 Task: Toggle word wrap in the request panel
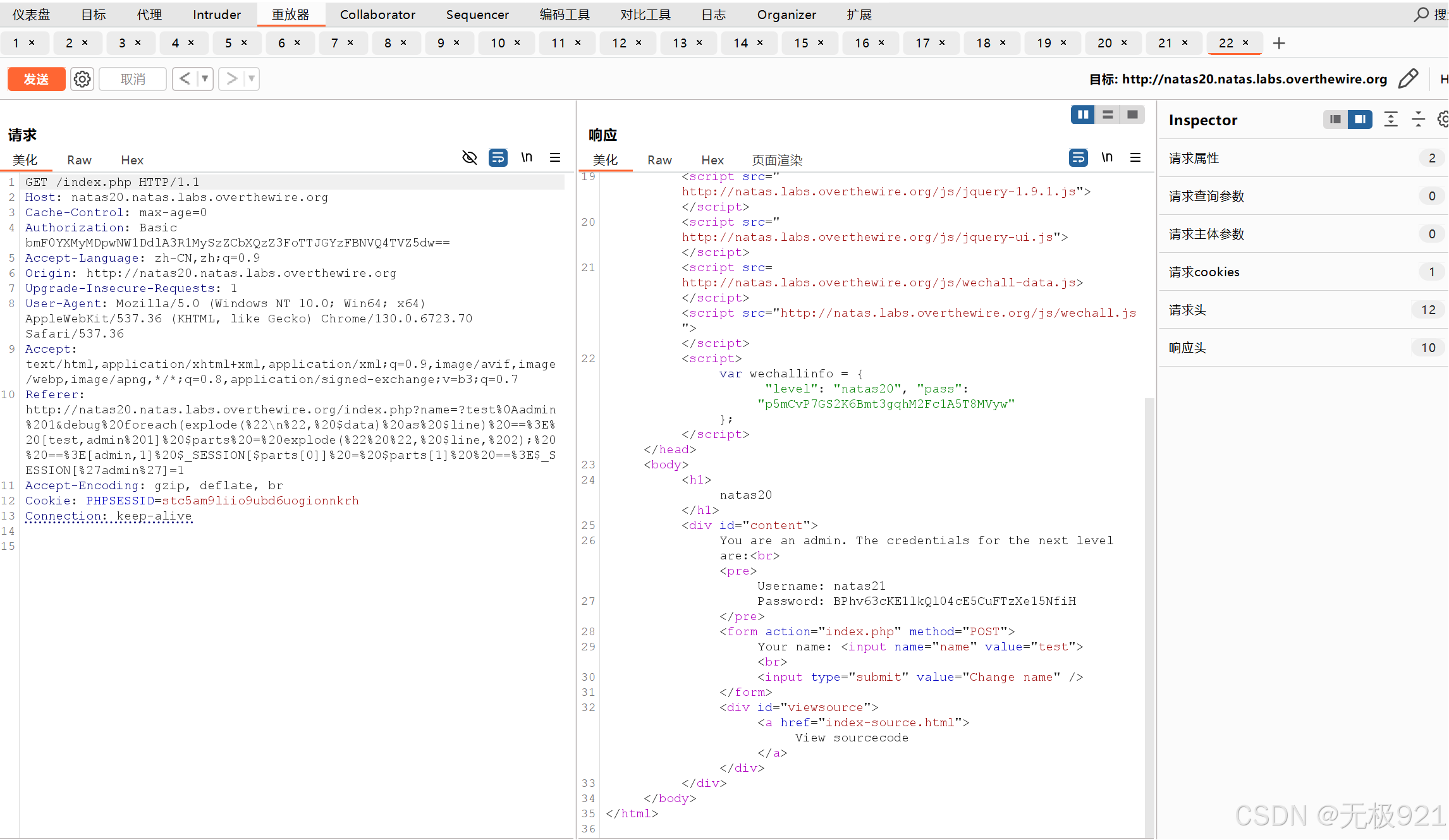click(498, 157)
